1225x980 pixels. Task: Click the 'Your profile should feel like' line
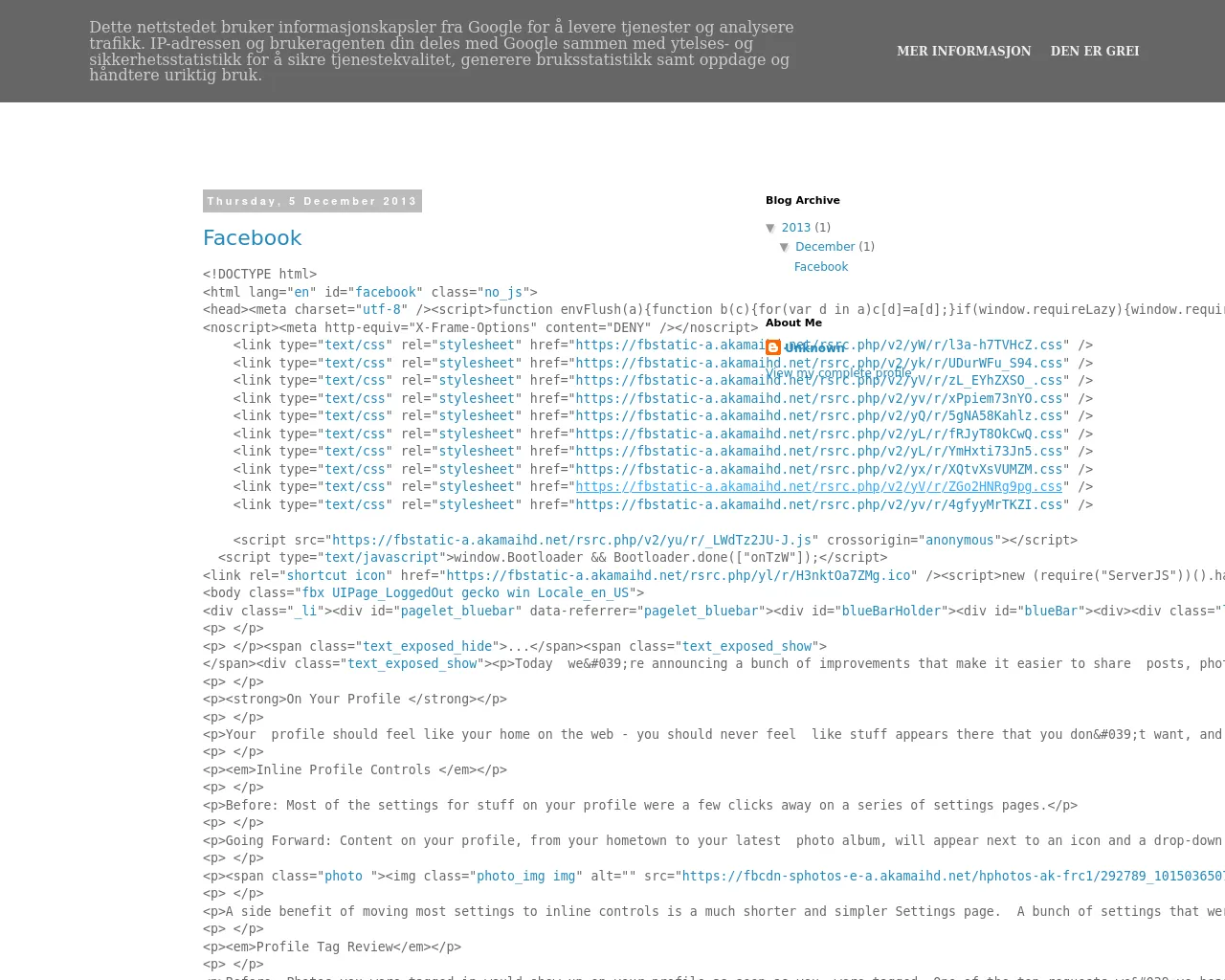click(714, 734)
